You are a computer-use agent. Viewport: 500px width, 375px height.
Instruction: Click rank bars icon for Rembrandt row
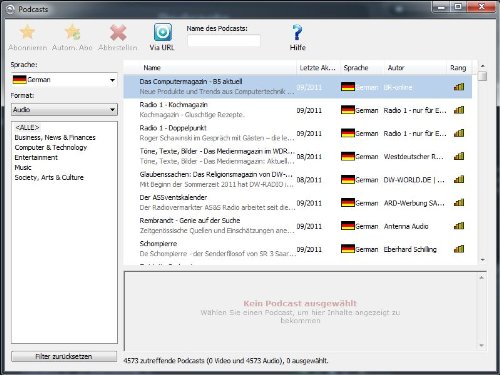pos(459,226)
